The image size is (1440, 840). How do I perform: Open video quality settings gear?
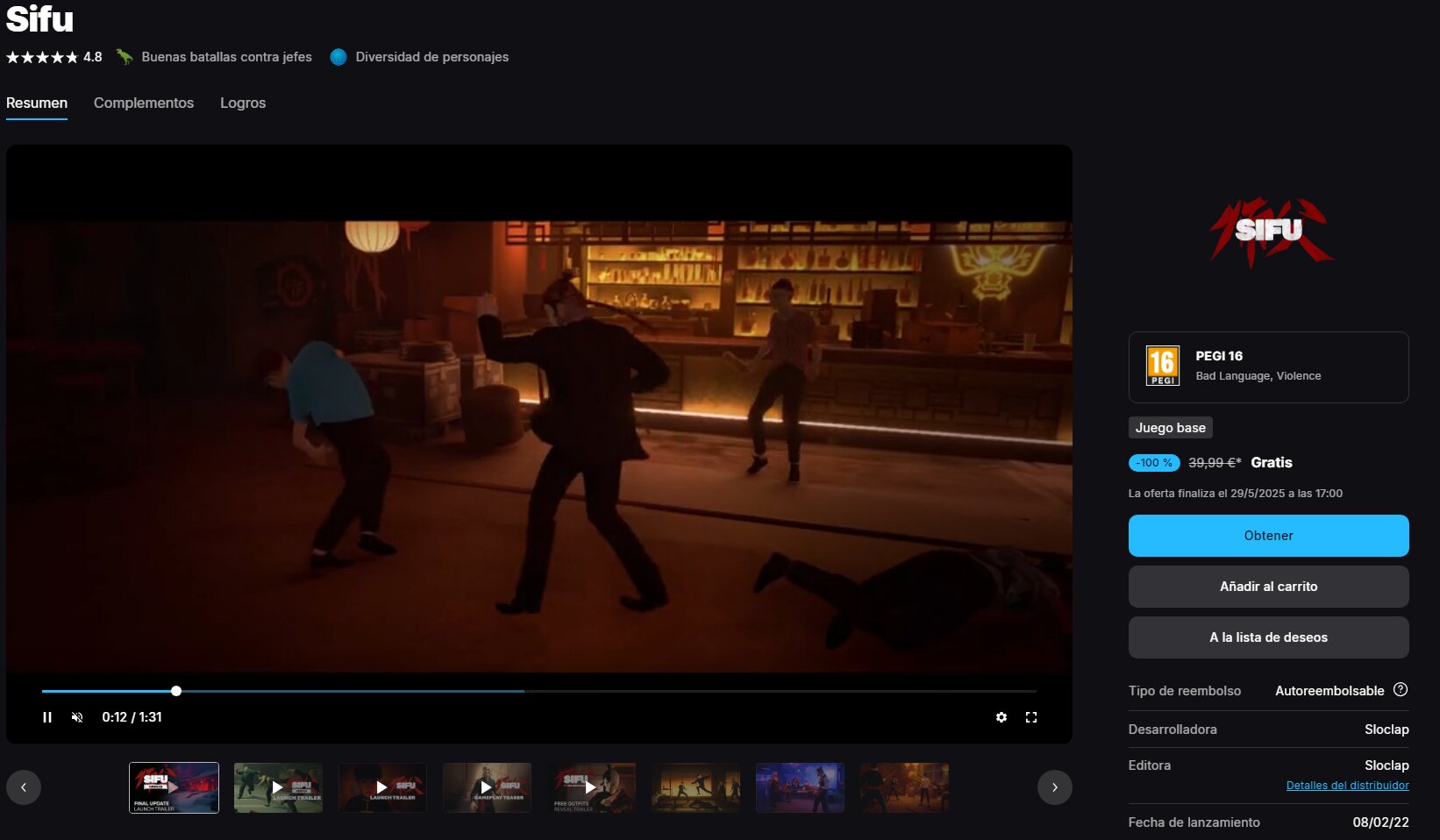(x=1002, y=717)
